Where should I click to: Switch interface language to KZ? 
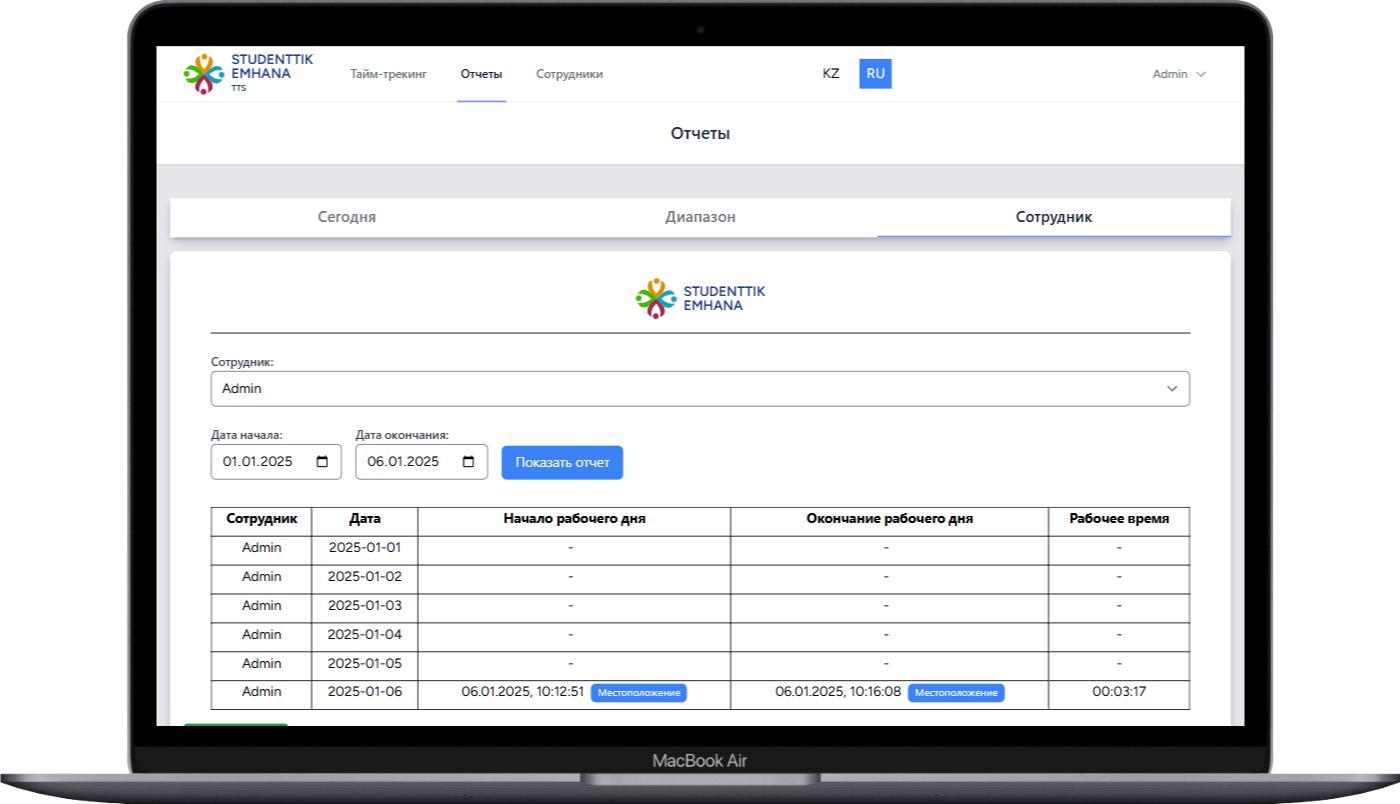pyautogui.click(x=830, y=73)
